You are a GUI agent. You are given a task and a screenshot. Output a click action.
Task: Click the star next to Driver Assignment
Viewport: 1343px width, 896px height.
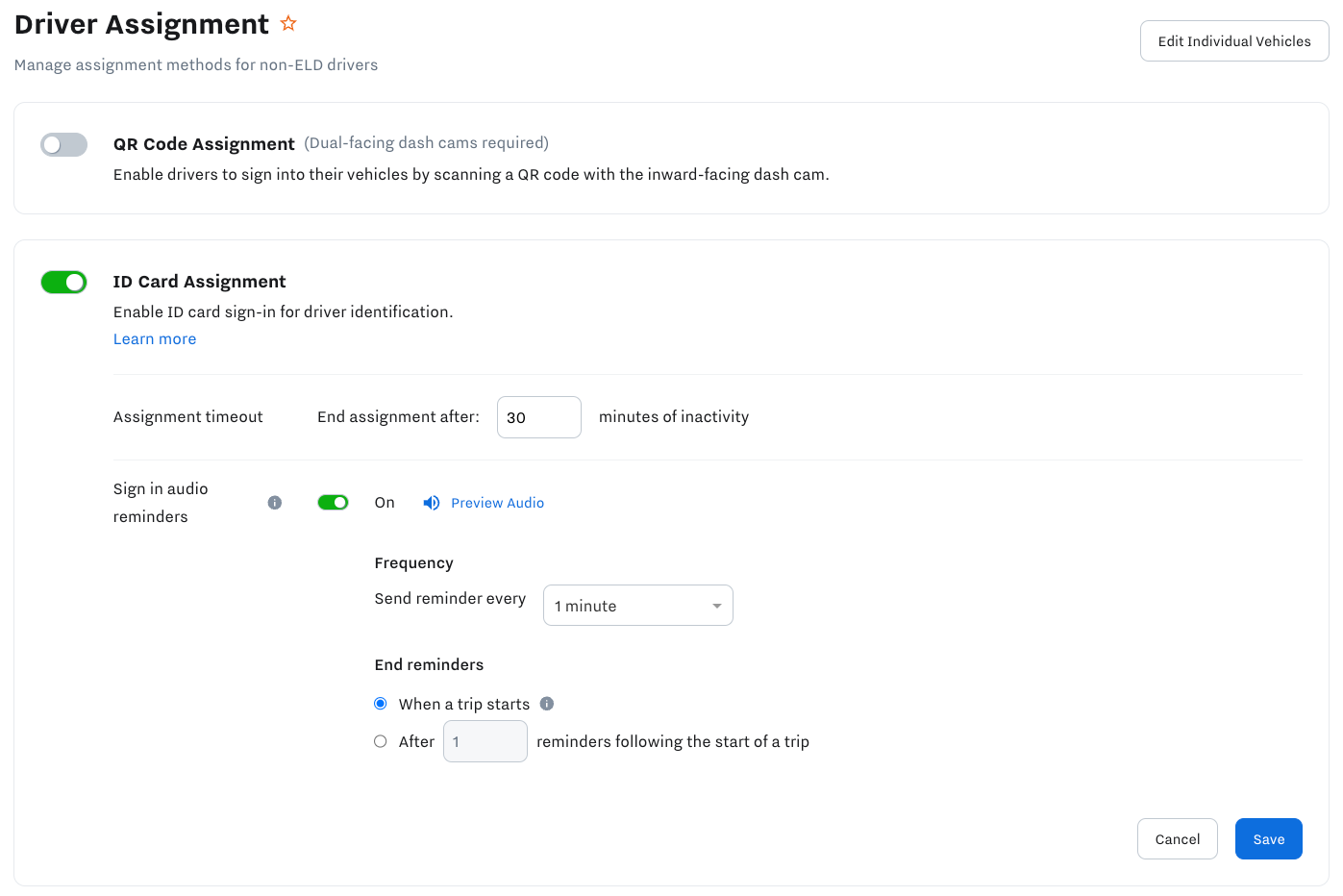click(x=288, y=23)
